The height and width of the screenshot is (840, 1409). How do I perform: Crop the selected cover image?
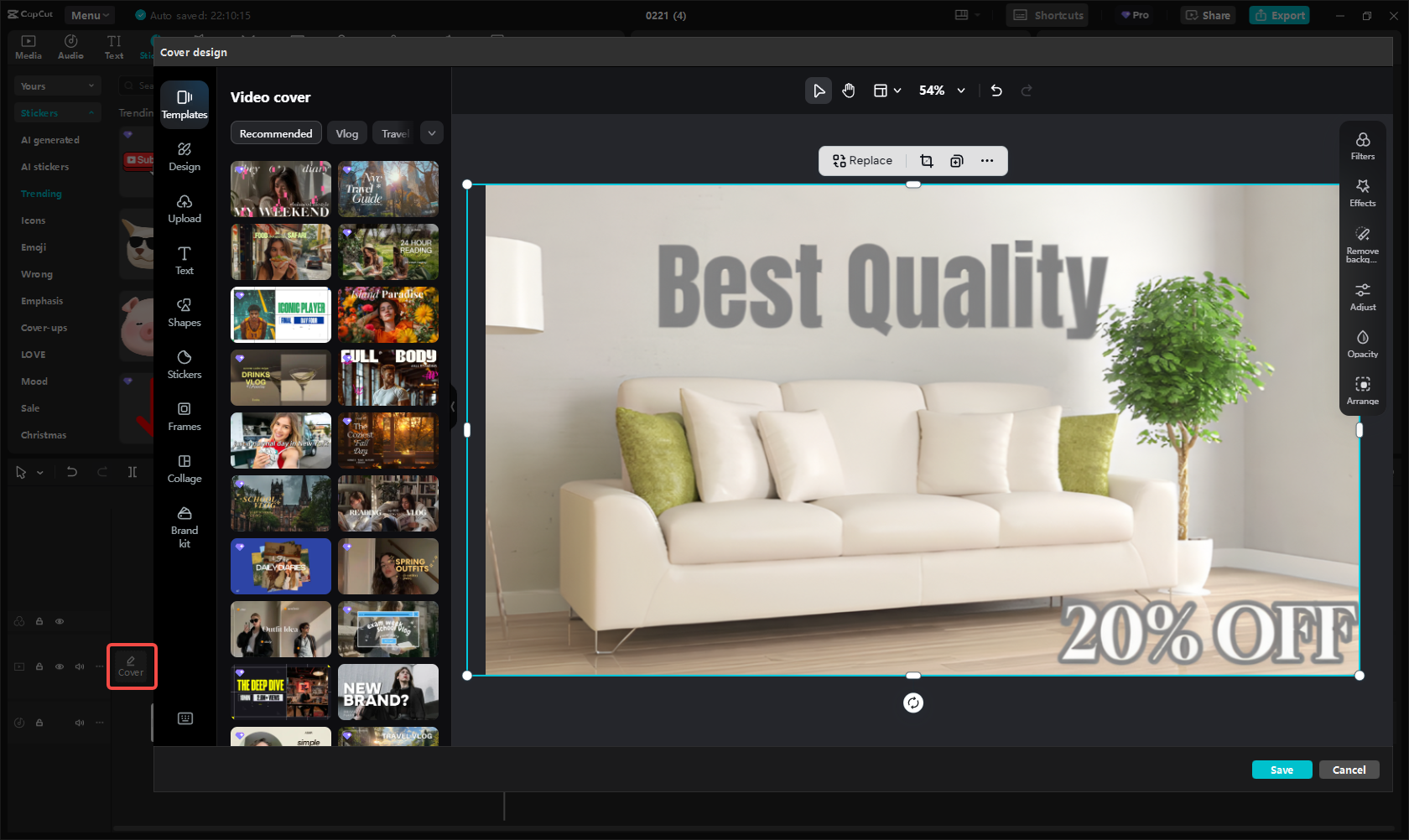927,161
